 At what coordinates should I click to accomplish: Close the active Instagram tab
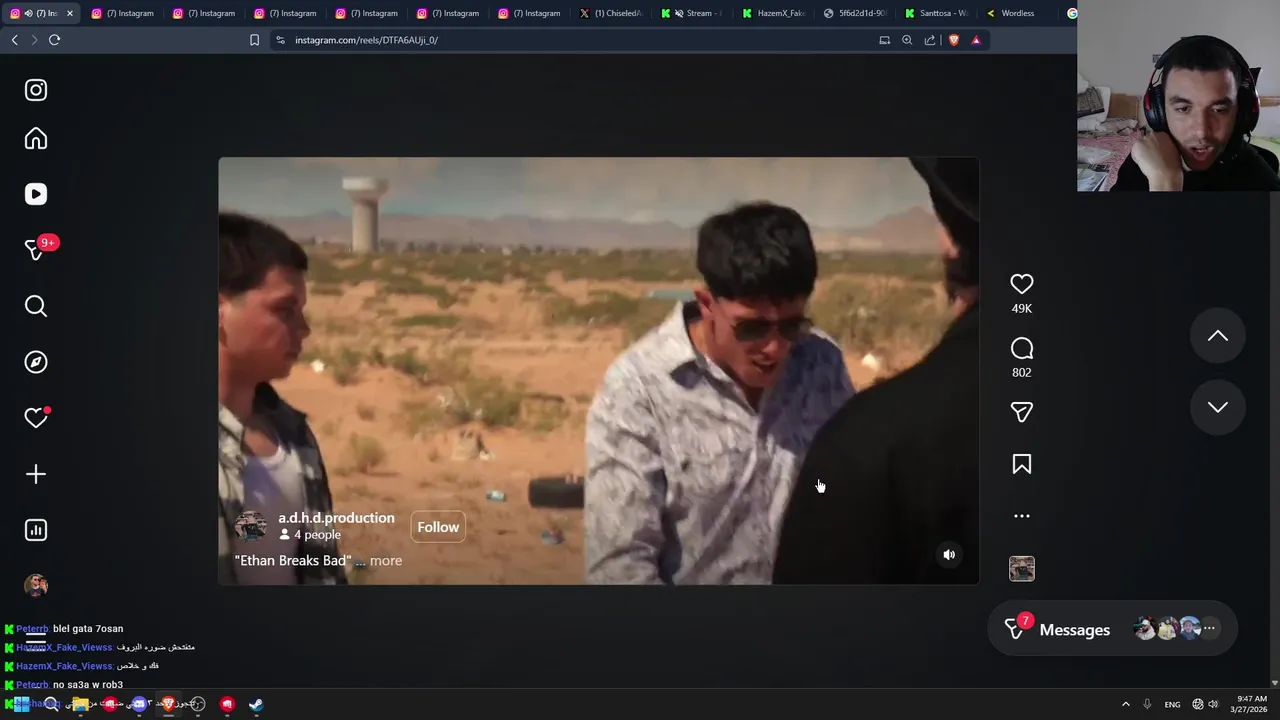[69, 13]
